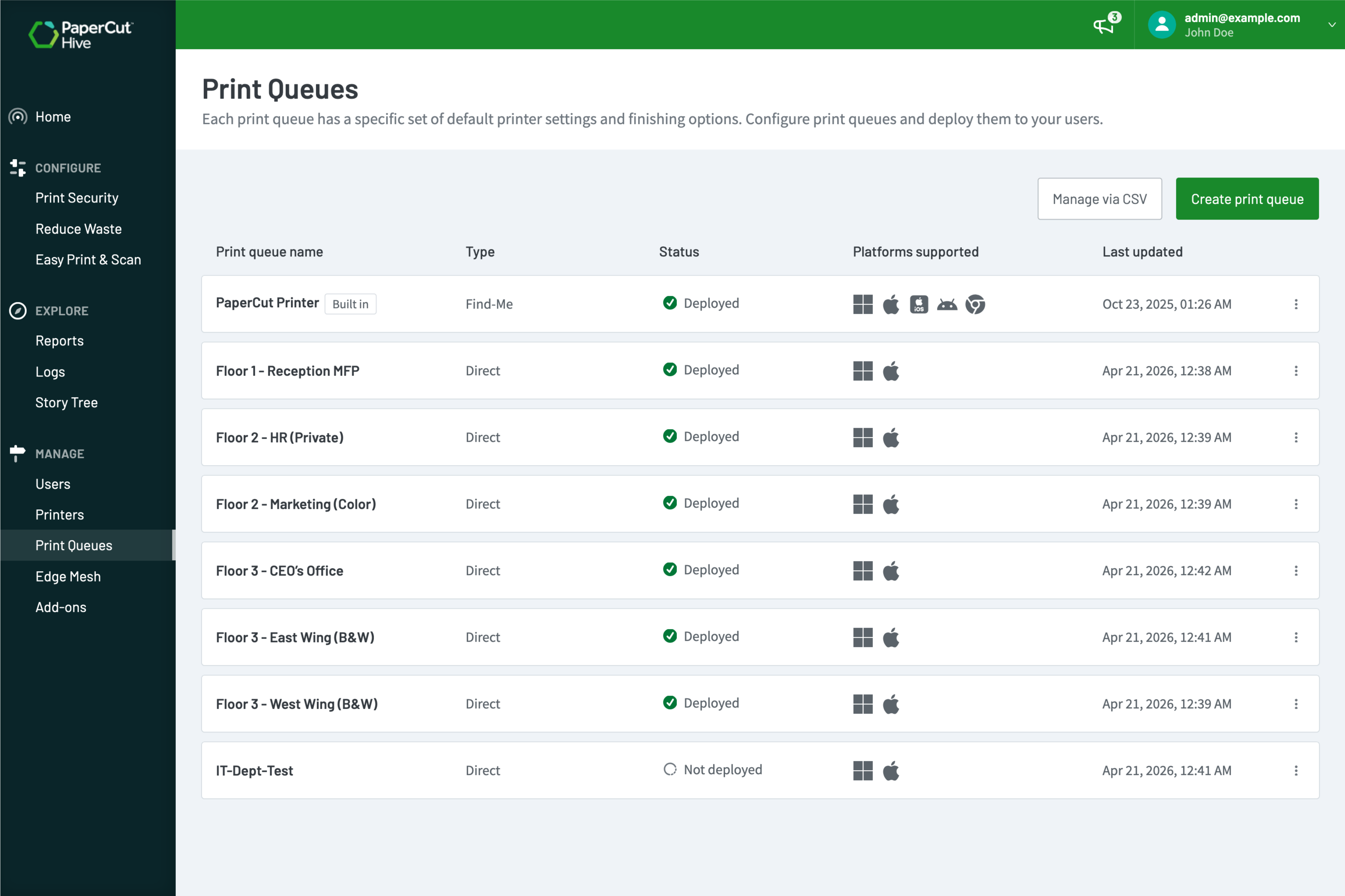Expand the account dropdown chevron
This screenshot has width=1345, height=896.
point(1332,25)
